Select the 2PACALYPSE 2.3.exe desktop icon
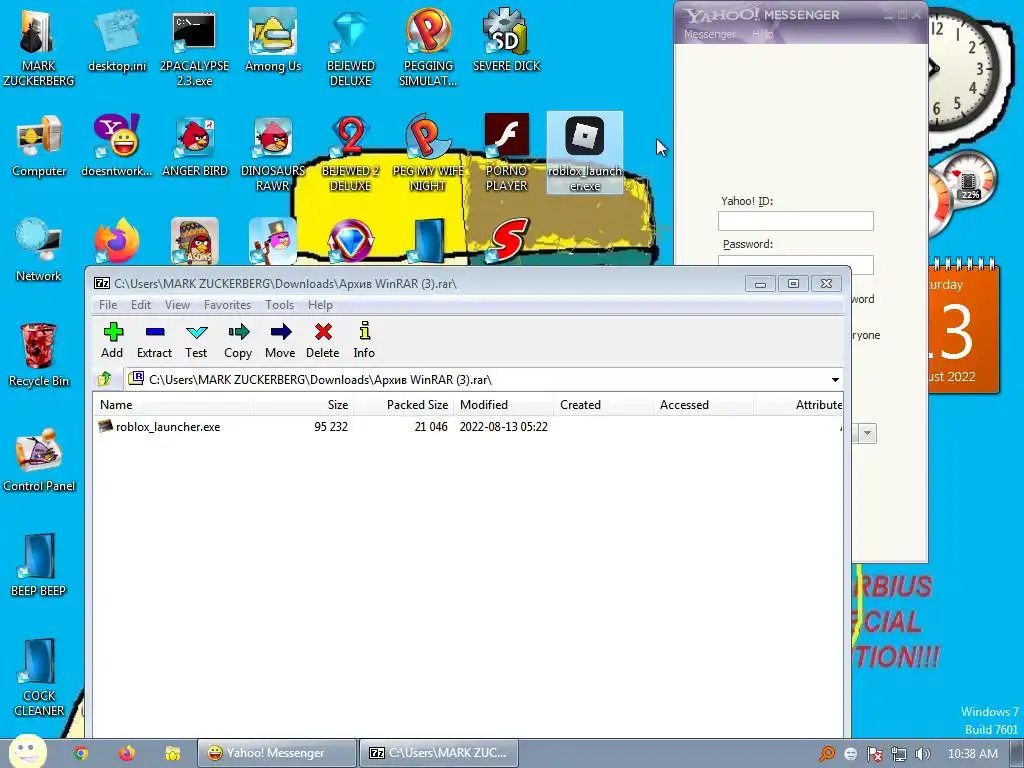 pyautogui.click(x=195, y=47)
